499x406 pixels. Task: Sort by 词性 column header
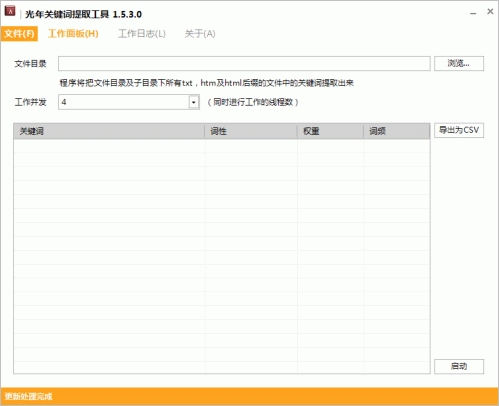251,131
